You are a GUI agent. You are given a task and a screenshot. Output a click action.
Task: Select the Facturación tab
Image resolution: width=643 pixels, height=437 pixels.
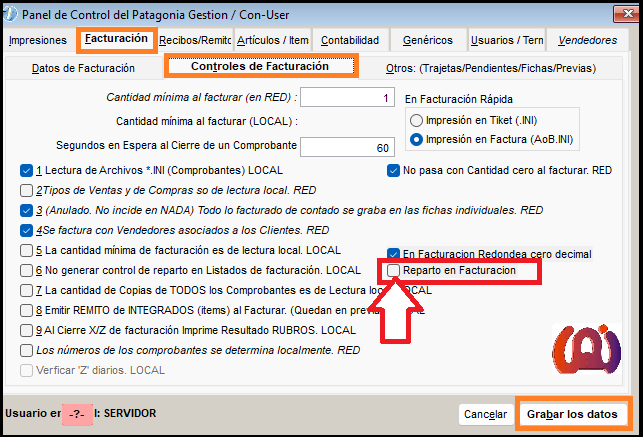116,39
